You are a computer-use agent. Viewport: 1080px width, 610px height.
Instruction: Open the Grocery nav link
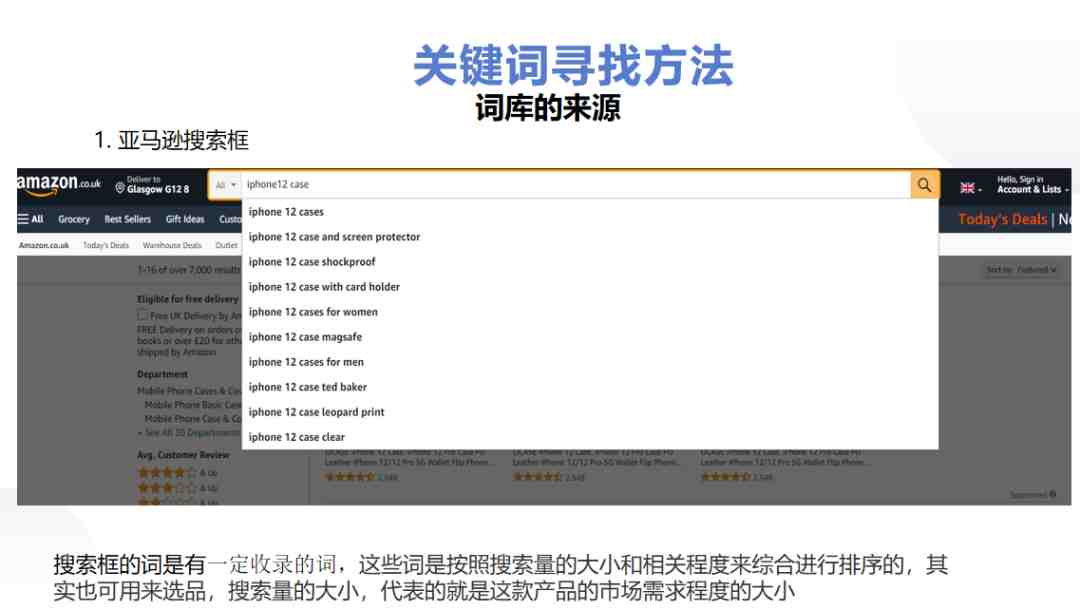tap(74, 219)
